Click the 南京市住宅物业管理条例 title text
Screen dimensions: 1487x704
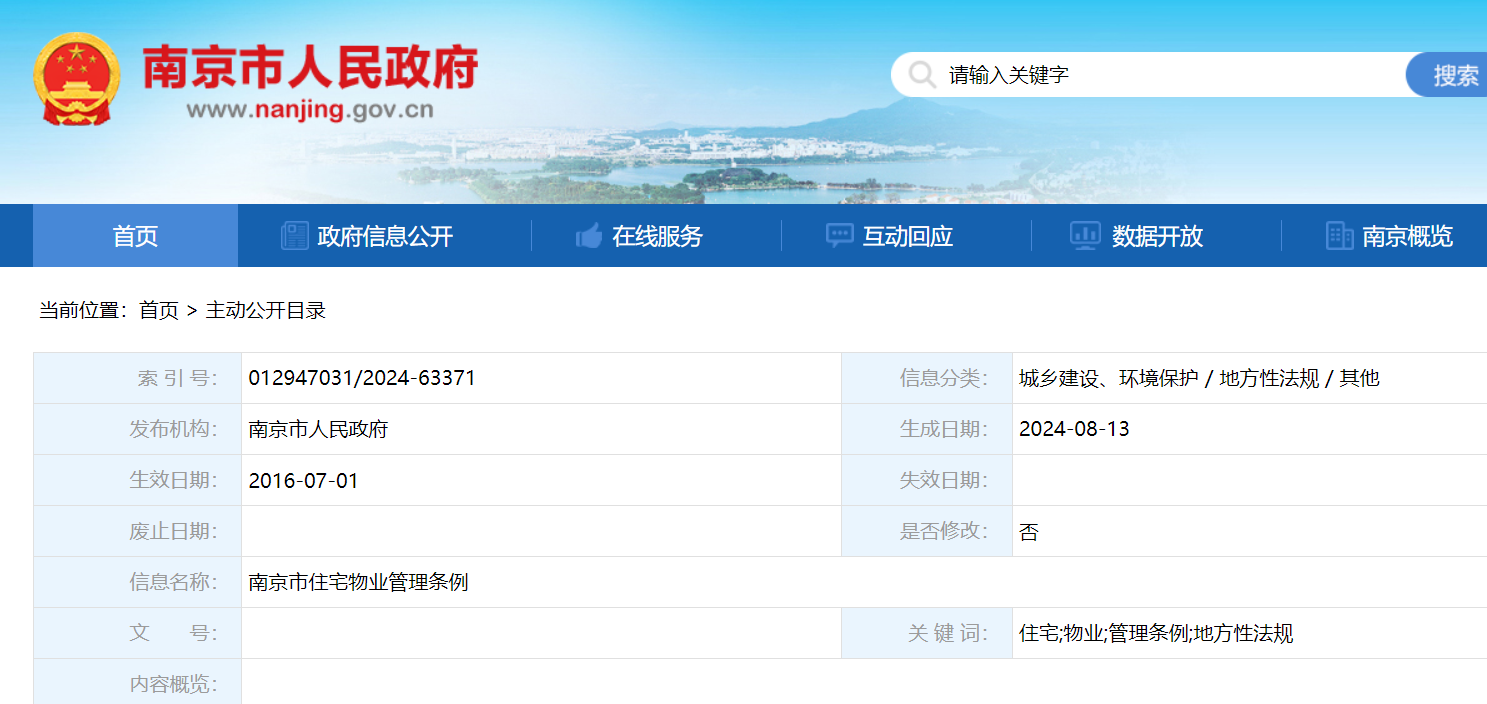click(358, 582)
